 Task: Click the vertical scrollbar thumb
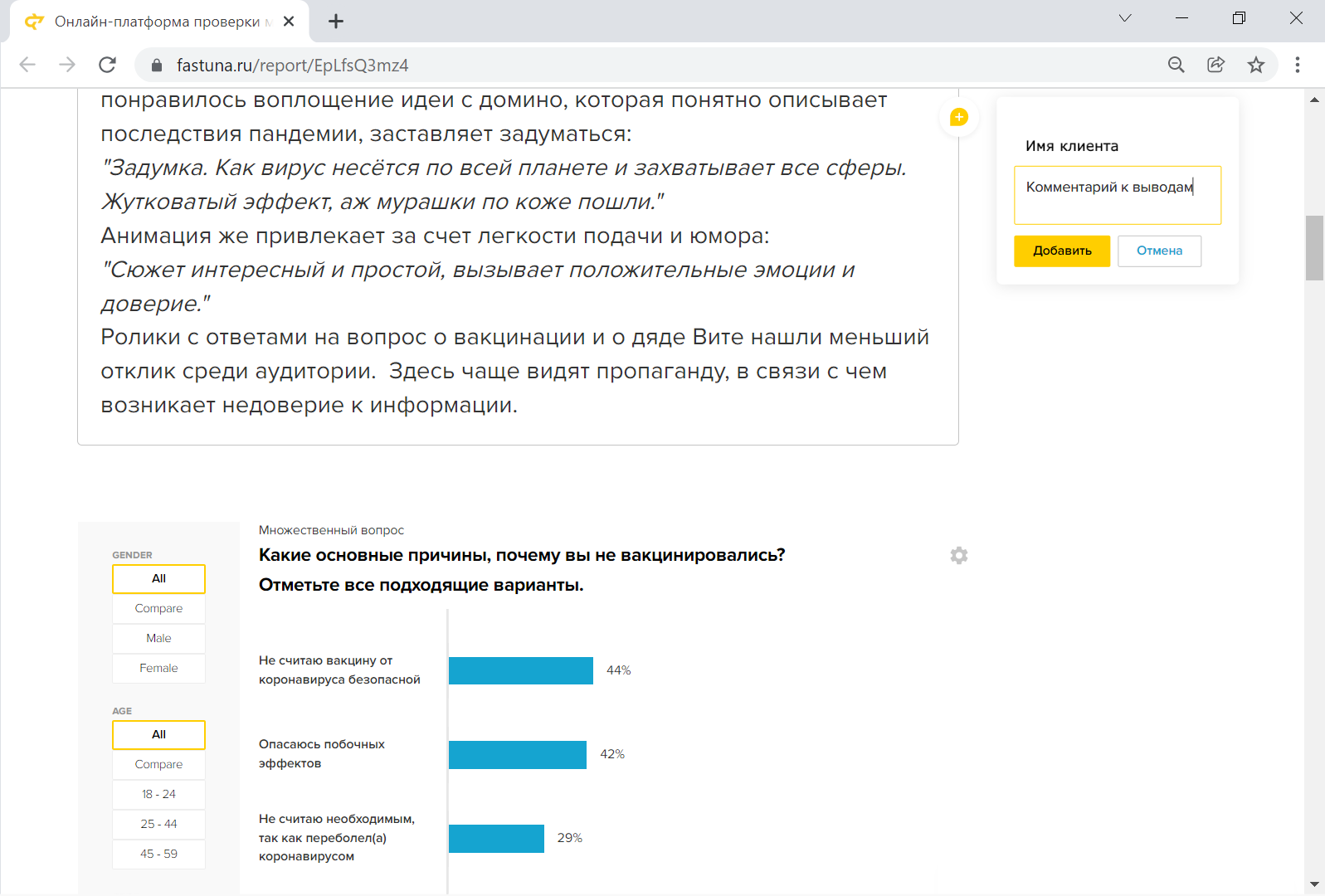point(1314,248)
